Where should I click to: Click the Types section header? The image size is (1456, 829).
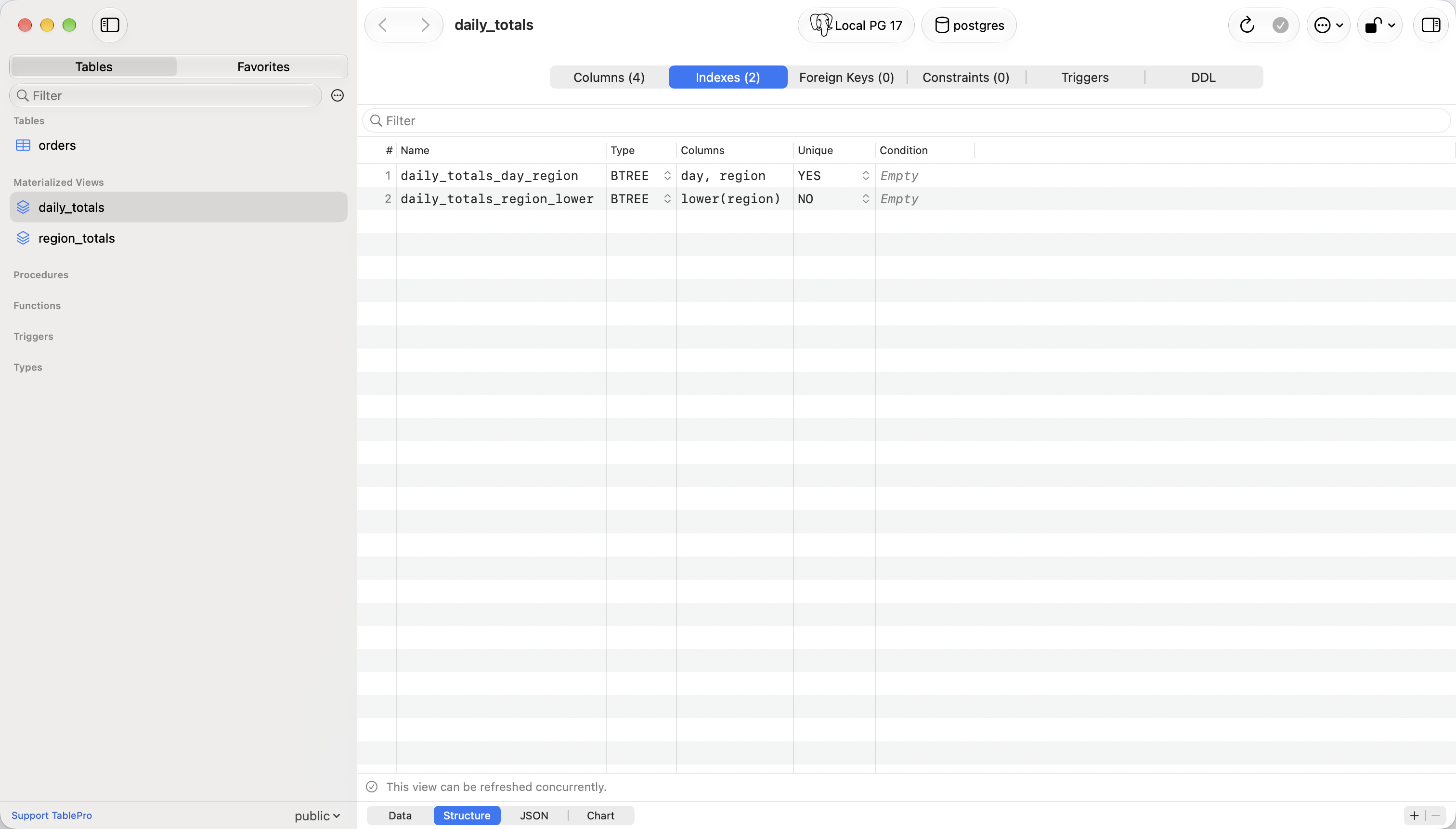click(28, 367)
